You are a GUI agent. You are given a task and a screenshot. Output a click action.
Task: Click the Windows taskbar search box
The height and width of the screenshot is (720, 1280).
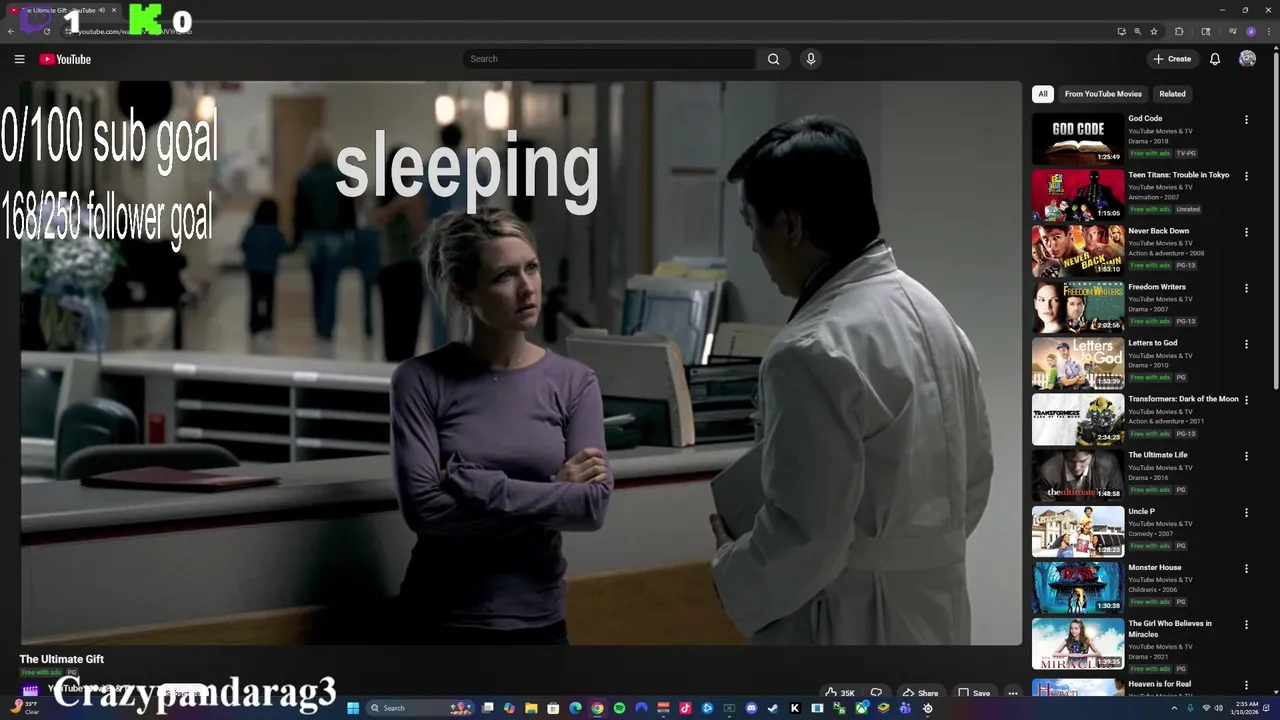click(420, 708)
